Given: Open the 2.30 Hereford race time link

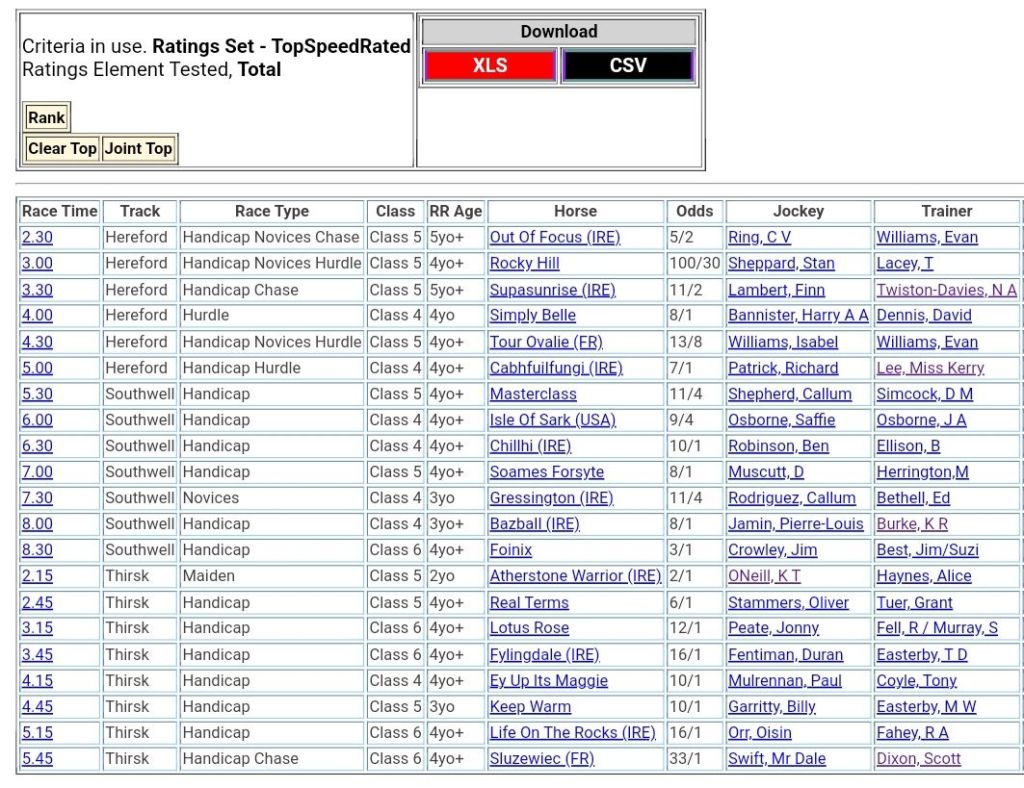Looking at the screenshot, I should coord(37,238).
